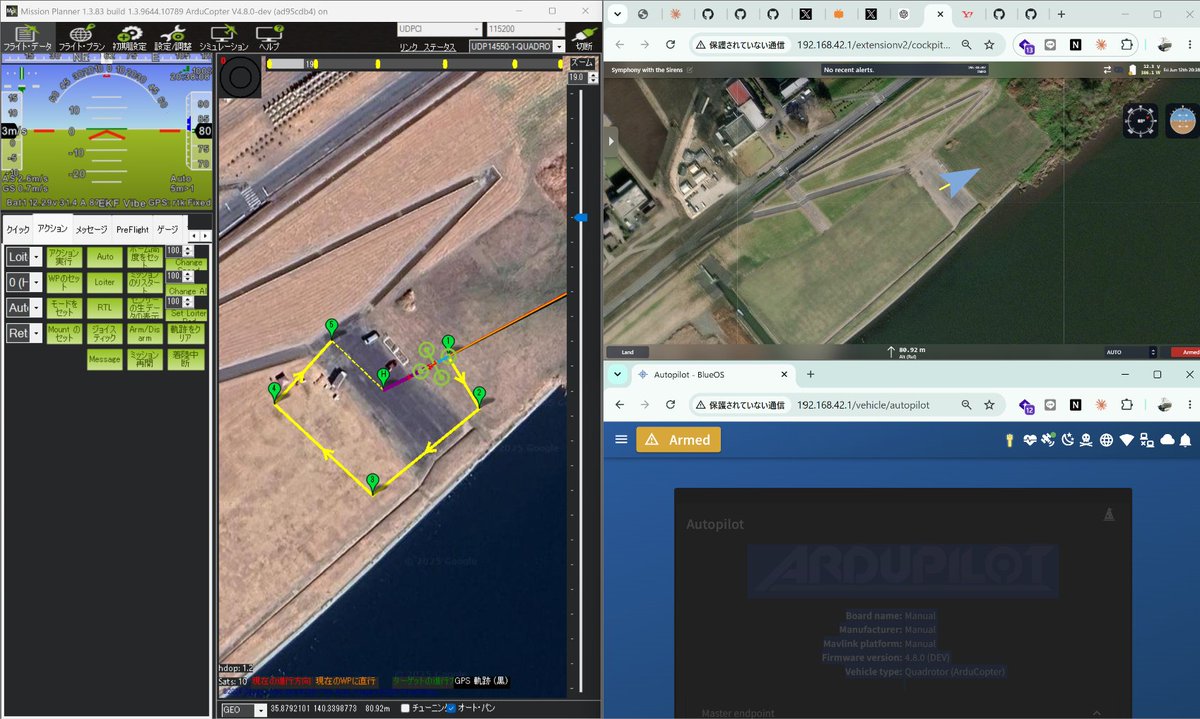Open the Help (ヘルプ) icon in Mission Planner
This screenshot has width=1200, height=719.
pos(269,37)
